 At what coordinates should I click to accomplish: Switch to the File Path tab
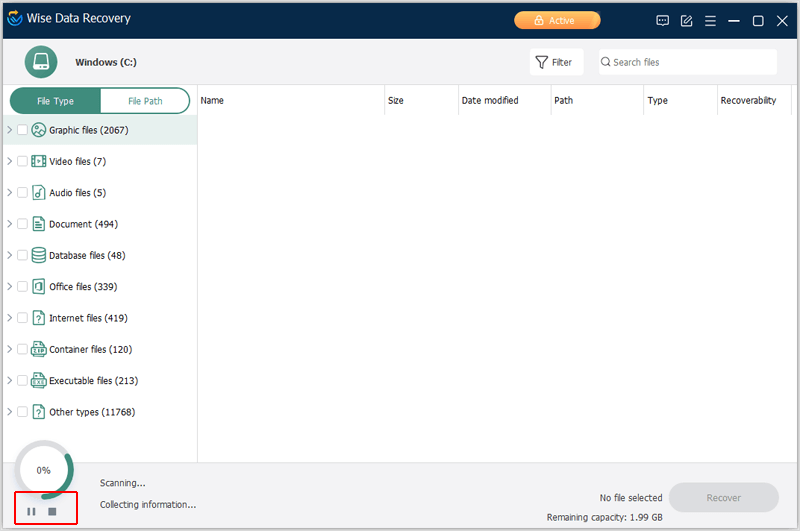click(x=145, y=101)
